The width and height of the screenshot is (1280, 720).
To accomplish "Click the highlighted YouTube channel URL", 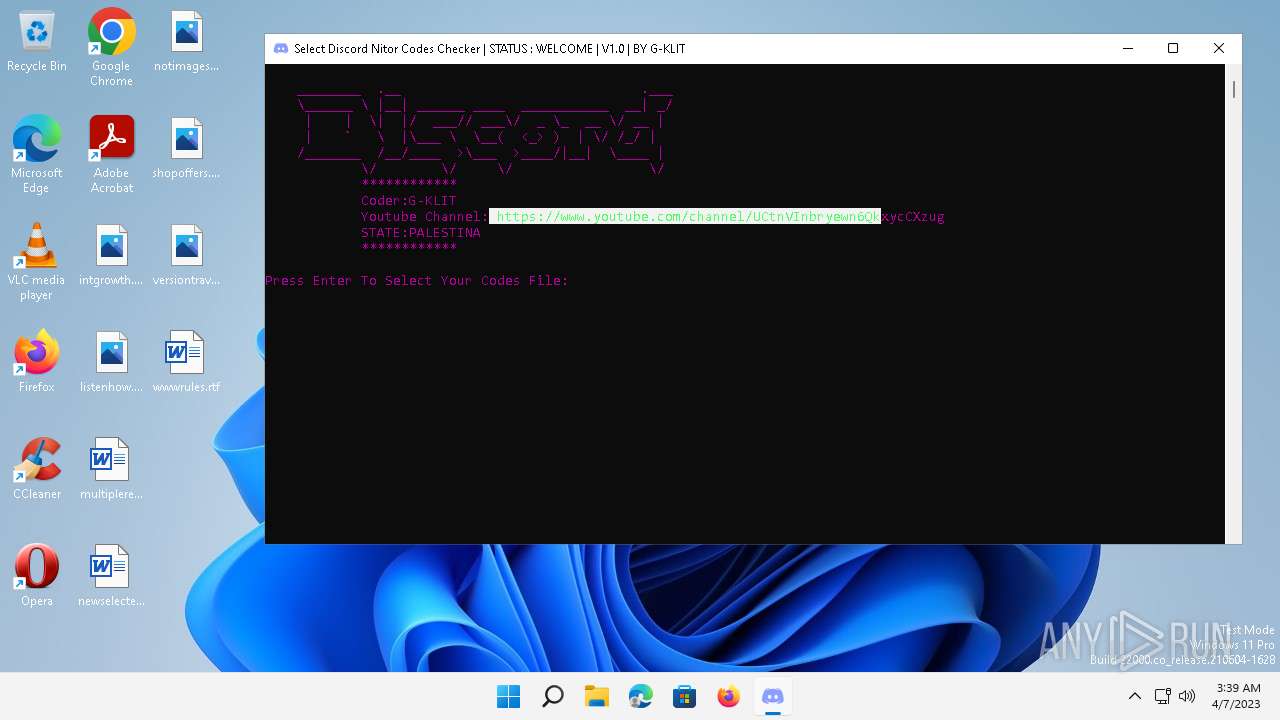I will tap(685, 216).
